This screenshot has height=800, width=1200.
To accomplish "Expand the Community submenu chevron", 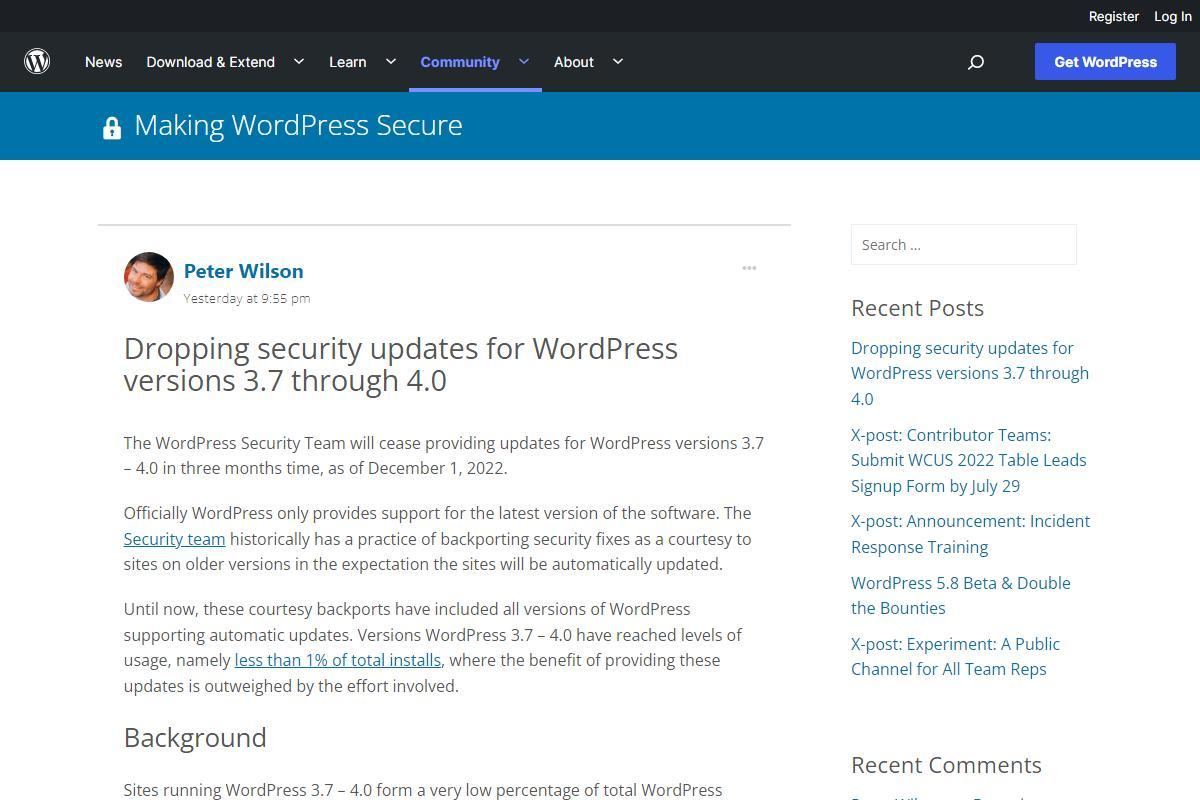I will tap(523, 62).
